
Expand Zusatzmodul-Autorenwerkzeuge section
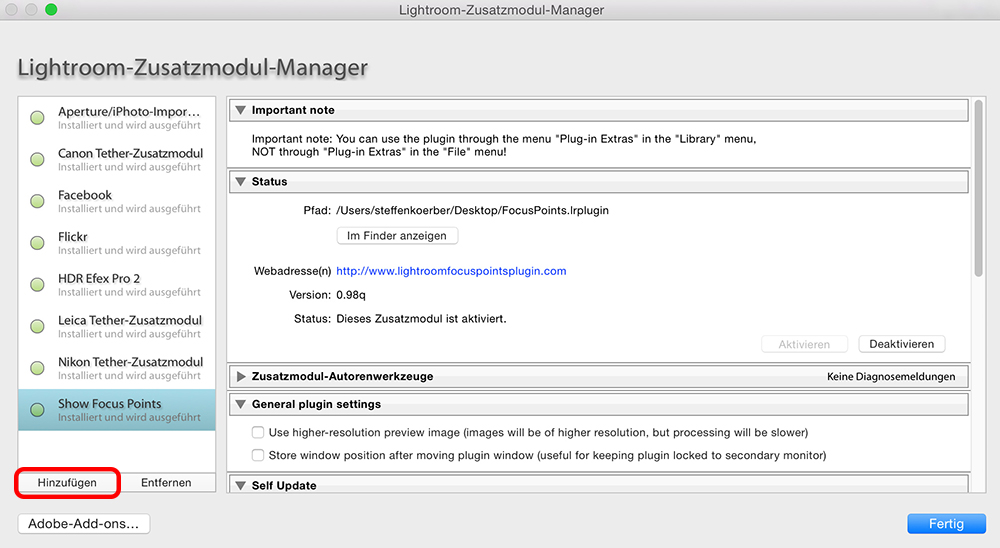241,376
